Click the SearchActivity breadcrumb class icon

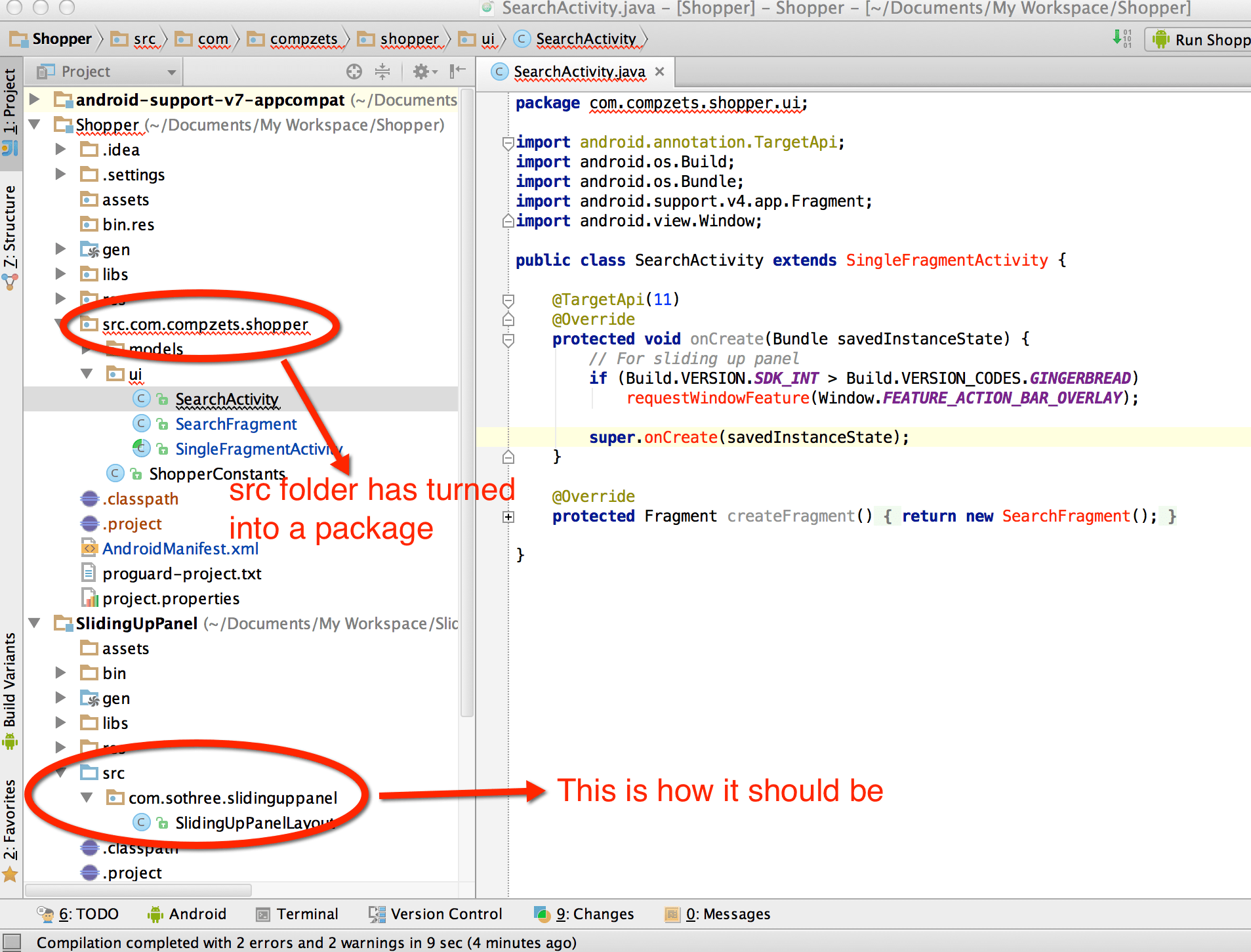(522, 39)
